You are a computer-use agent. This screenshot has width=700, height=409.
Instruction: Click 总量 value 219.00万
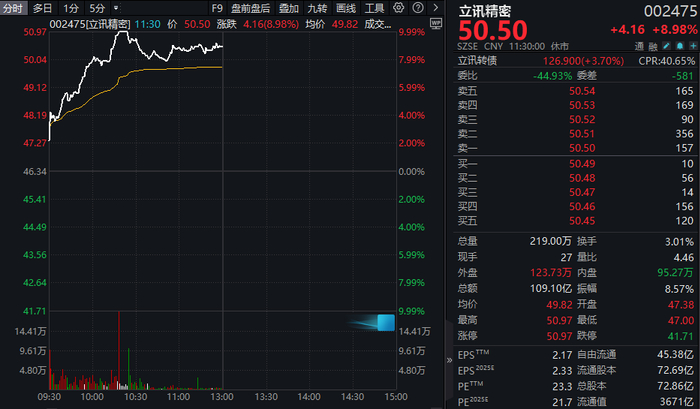(550, 242)
